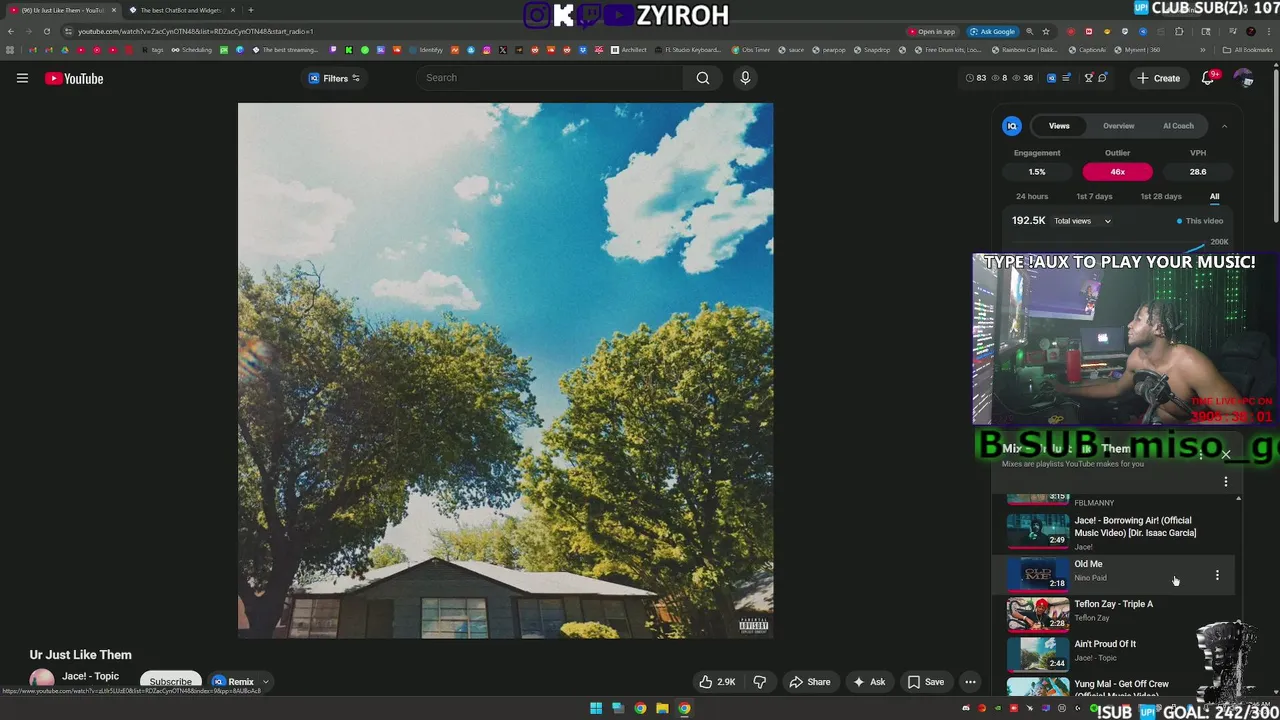Click the Ask button
Screen dimensions: 1280x720
868,682
